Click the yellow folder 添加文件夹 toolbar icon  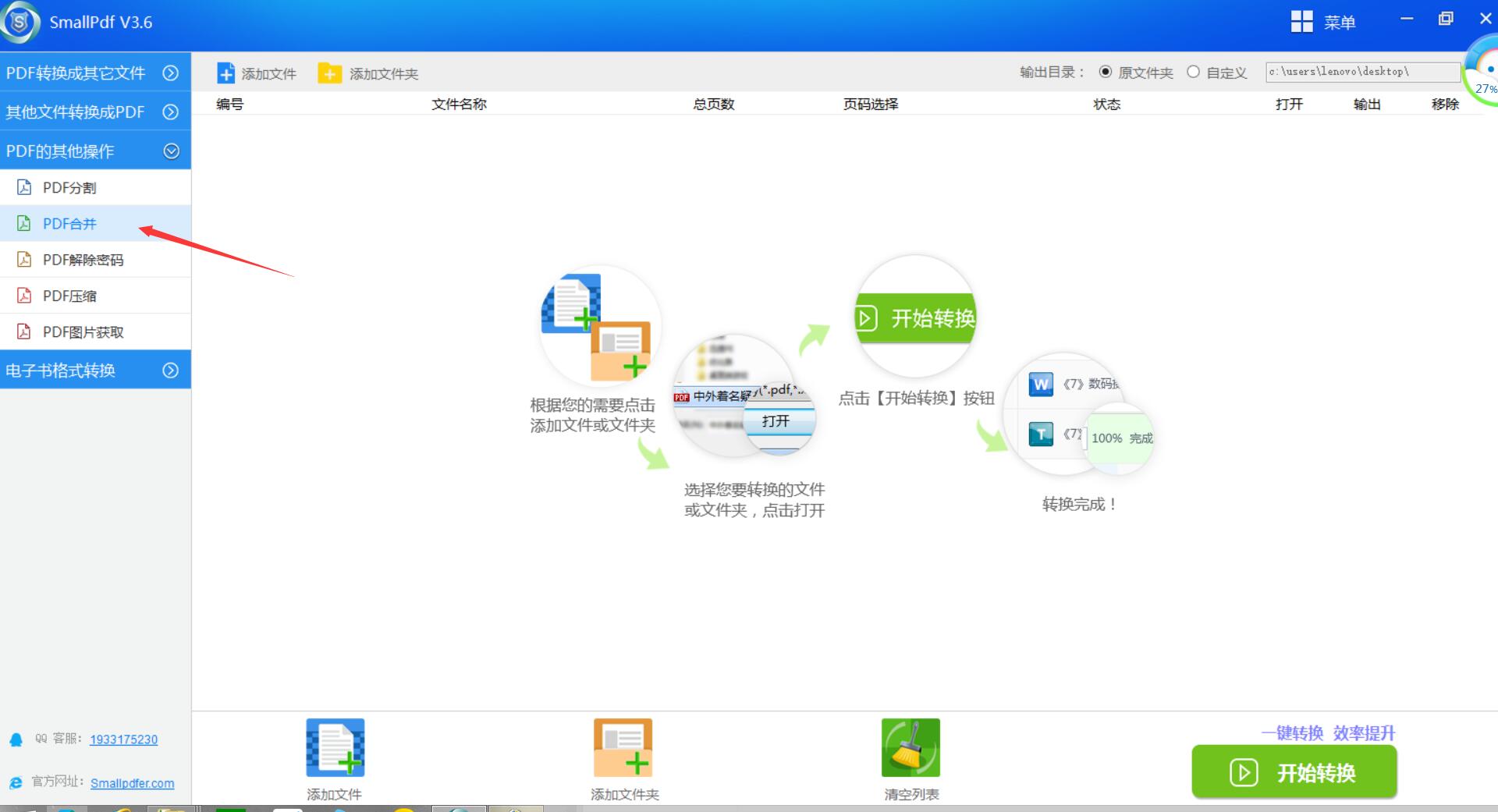coord(329,73)
